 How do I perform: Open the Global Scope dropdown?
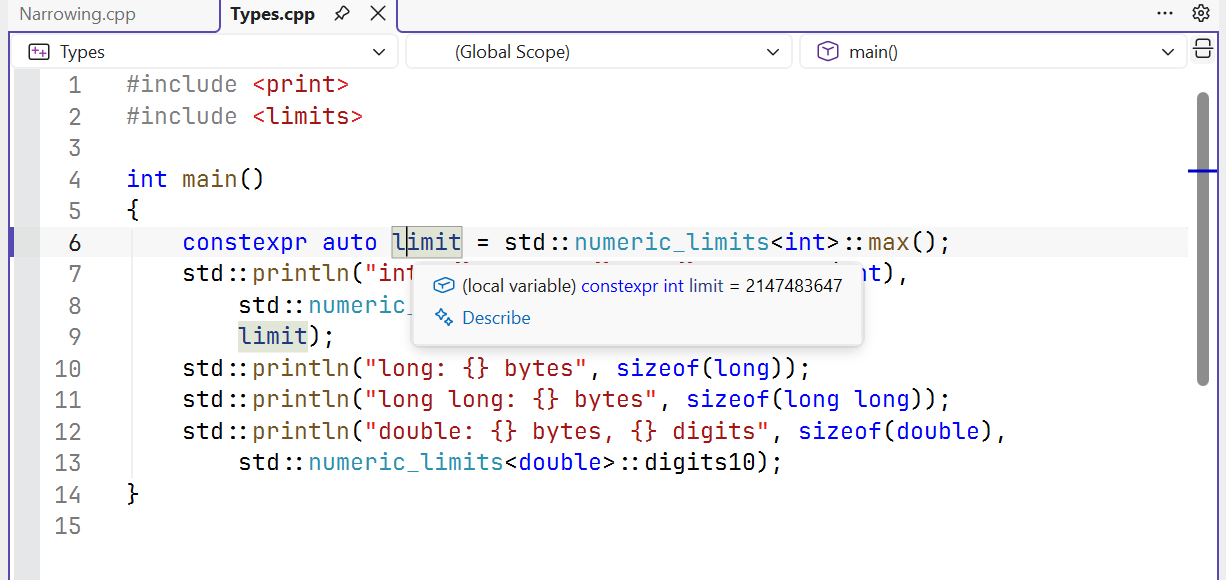(598, 52)
